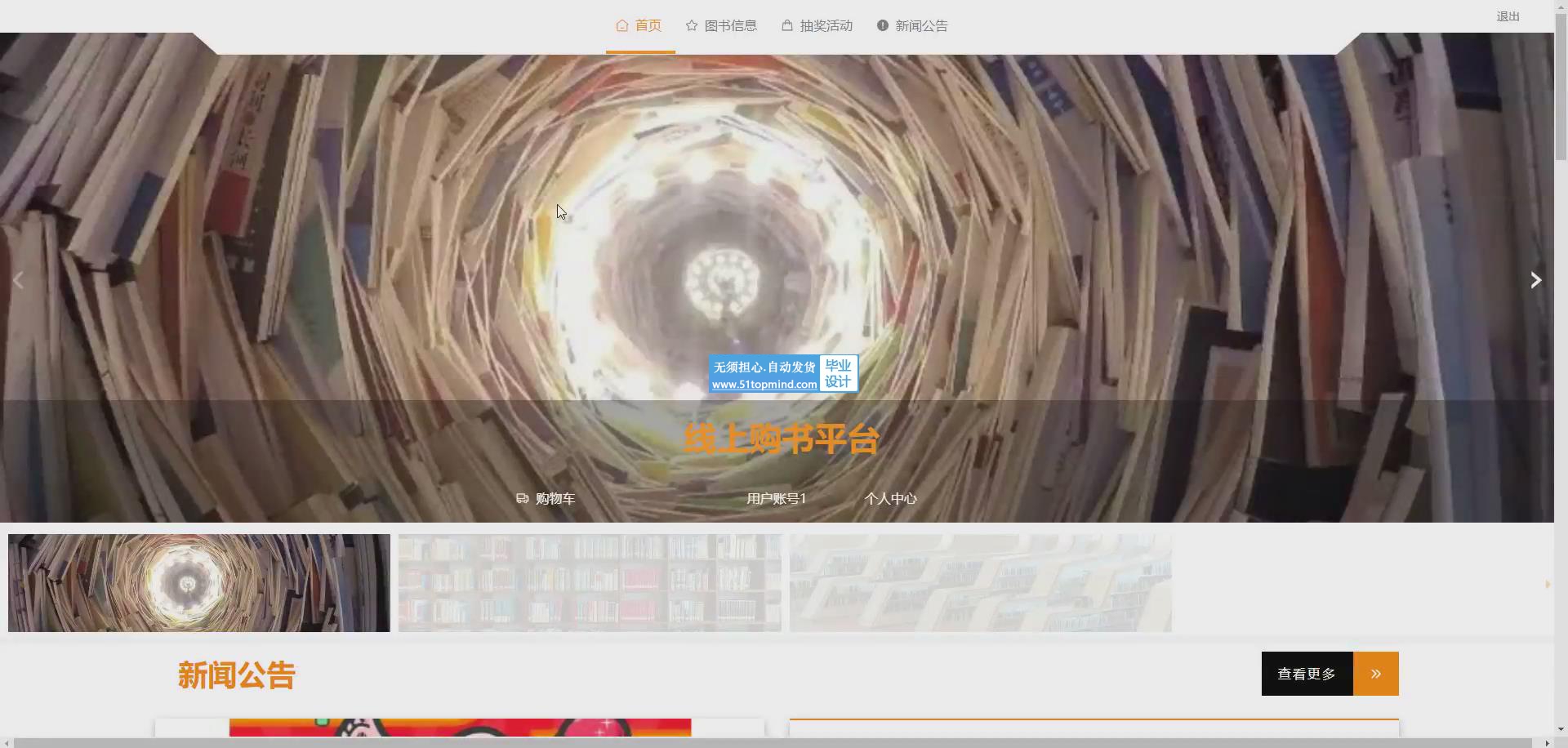Open the shopping cart via its cart icon

523,498
